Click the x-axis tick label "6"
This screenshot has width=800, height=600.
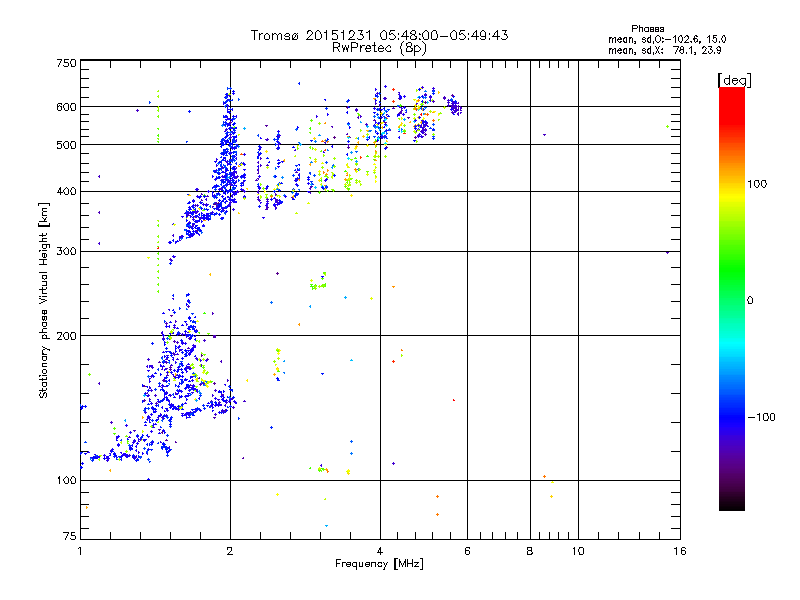(x=467, y=551)
